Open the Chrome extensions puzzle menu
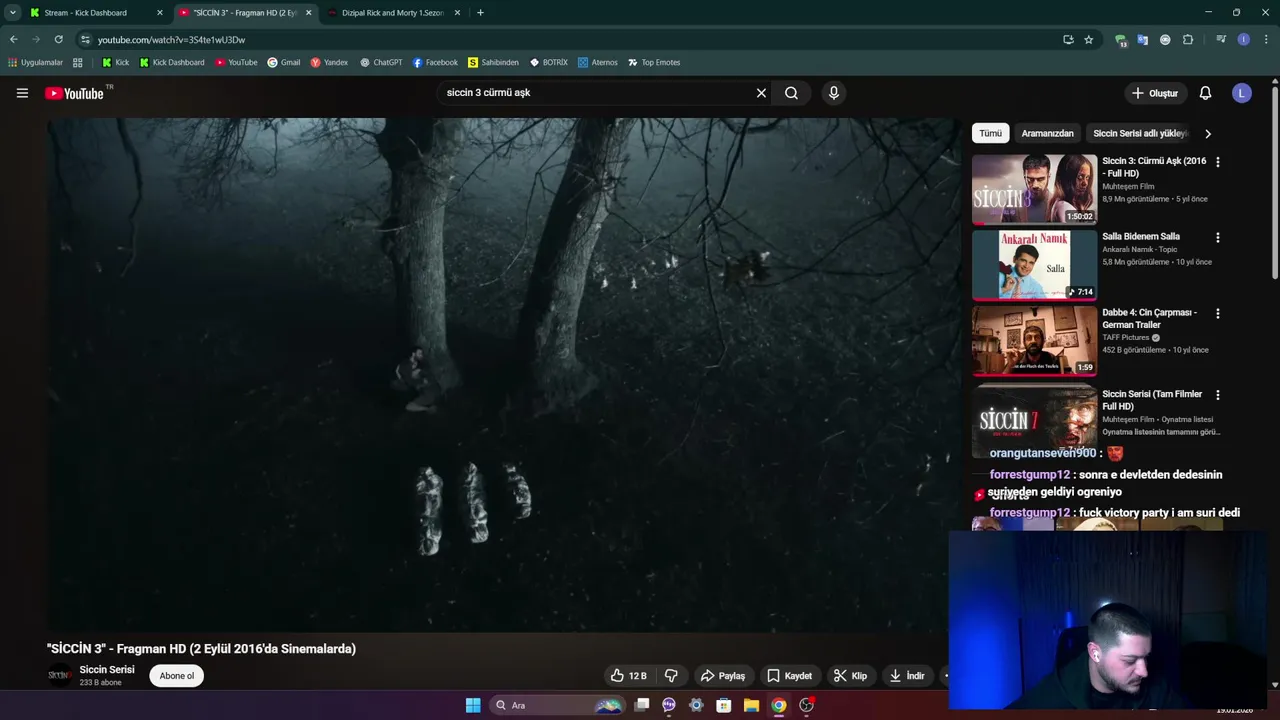The image size is (1280, 720). (1188, 40)
